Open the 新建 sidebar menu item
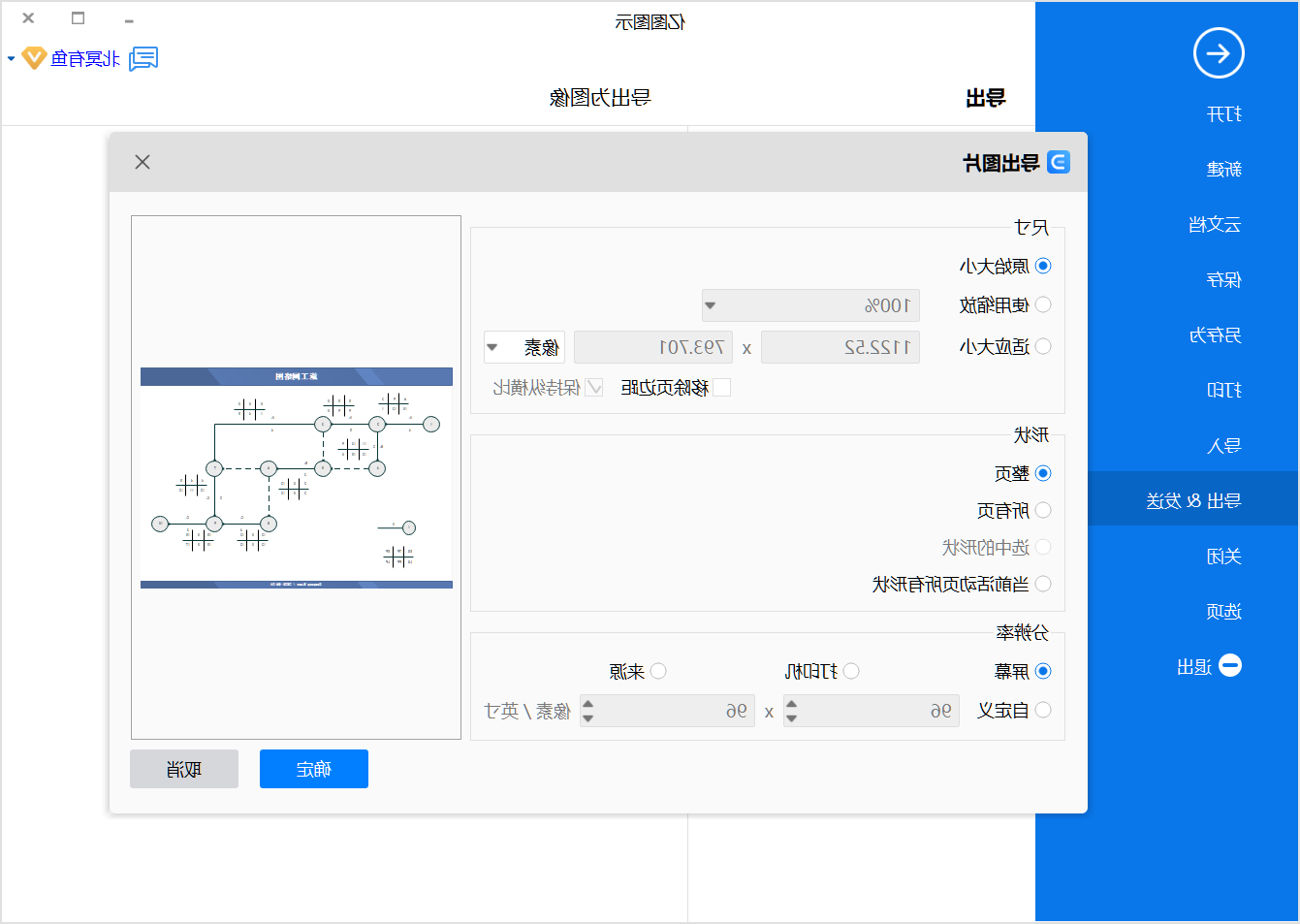 point(1224,170)
